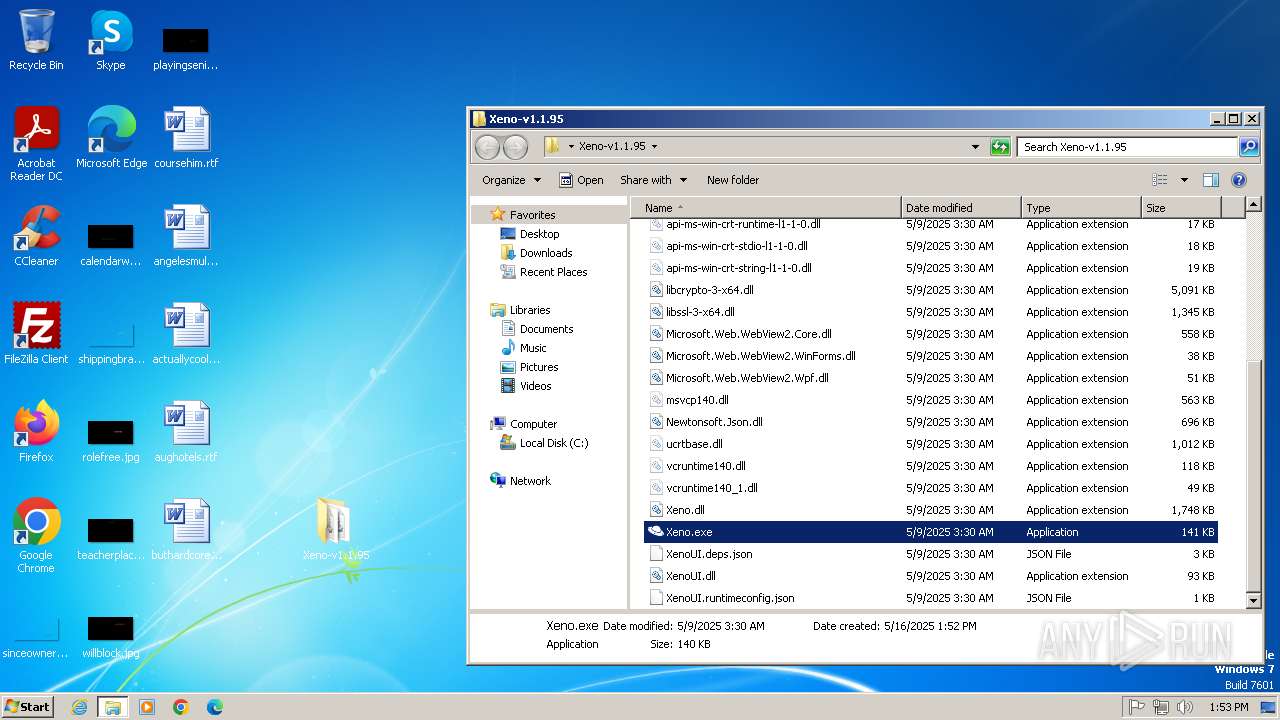
Task: Select the aughotels.rtf desktop file
Action: tap(186, 432)
